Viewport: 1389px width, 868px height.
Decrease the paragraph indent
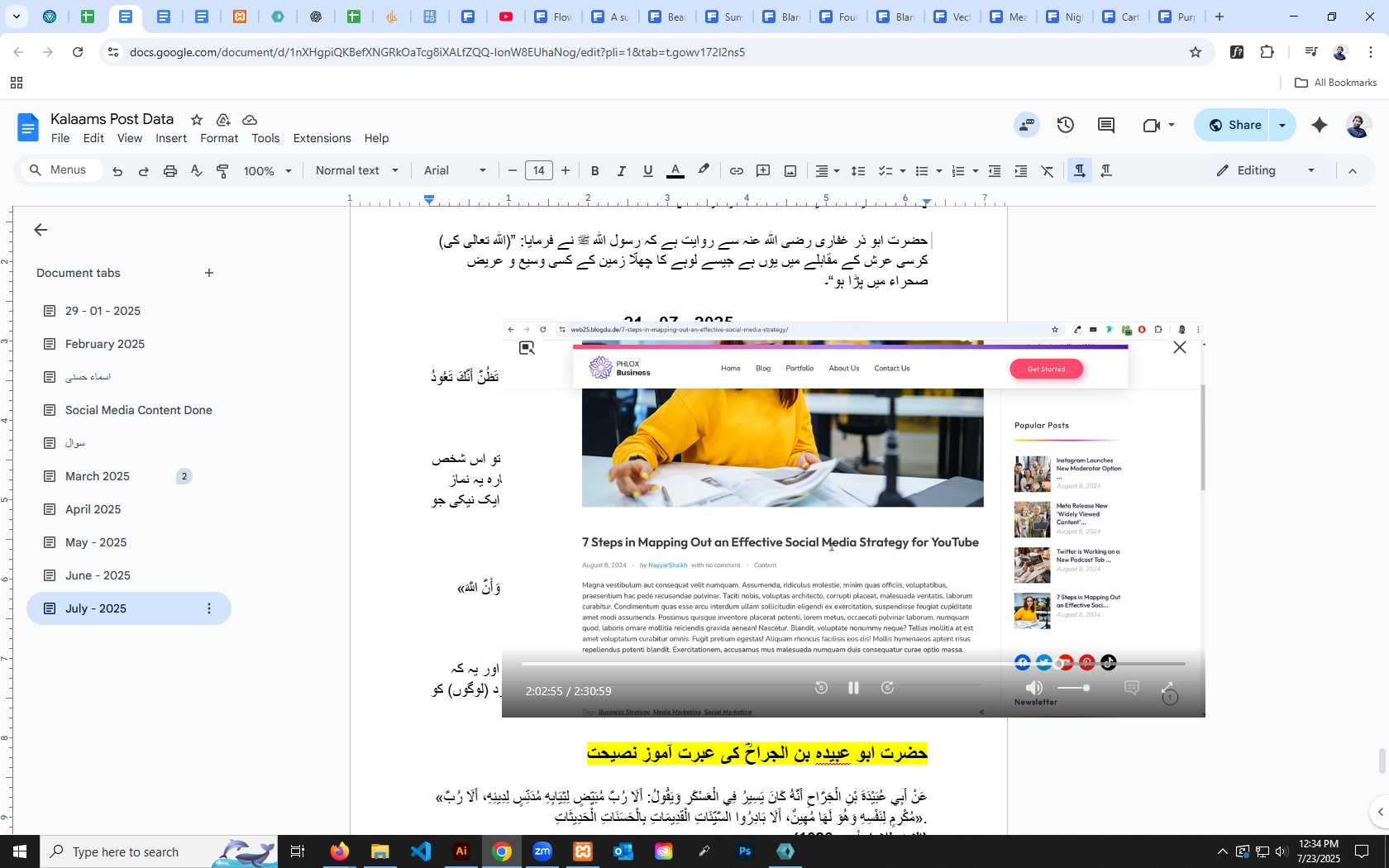click(x=995, y=171)
